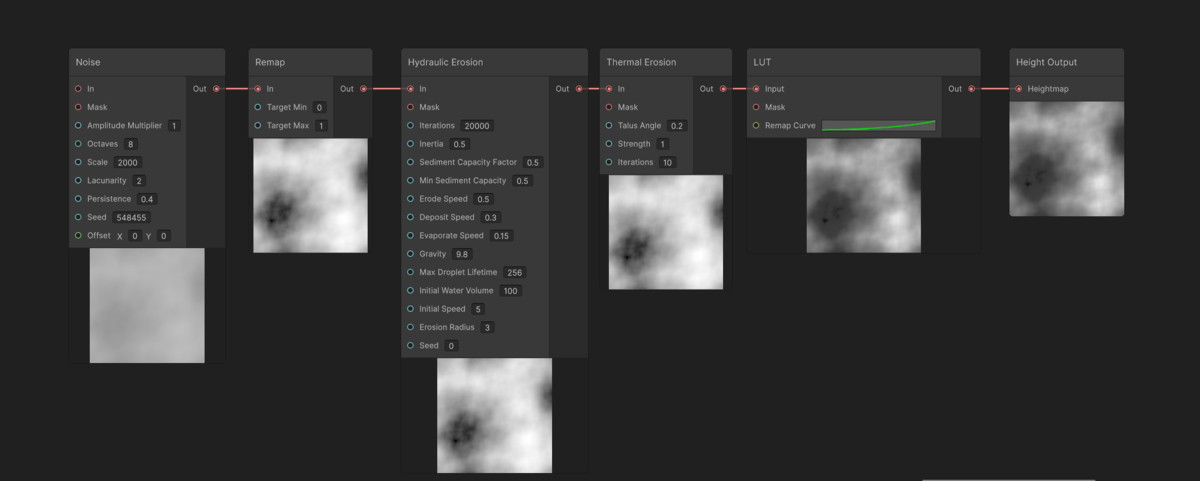Click Hydraulic Erosion Out port

point(579,89)
